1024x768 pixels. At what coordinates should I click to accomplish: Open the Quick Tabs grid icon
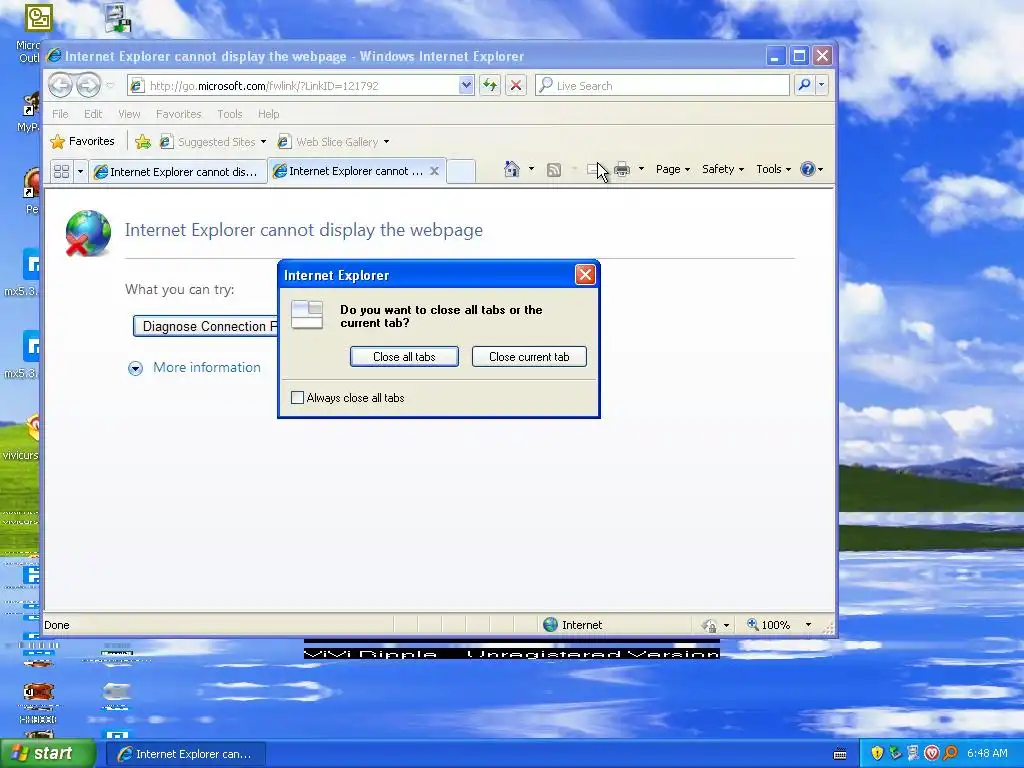point(61,171)
